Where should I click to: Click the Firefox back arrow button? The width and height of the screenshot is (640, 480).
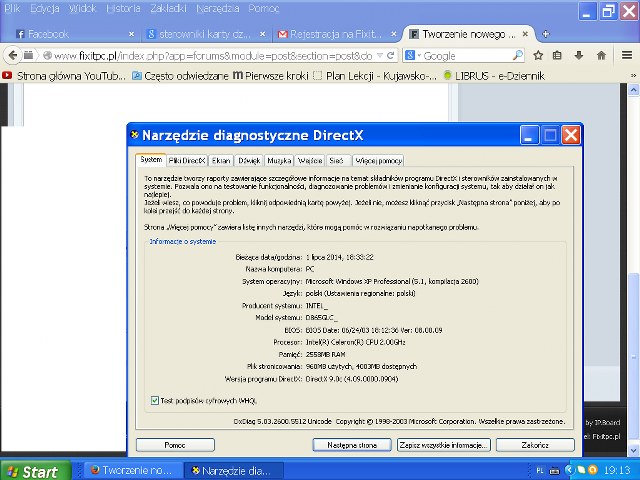pyautogui.click(x=13, y=55)
